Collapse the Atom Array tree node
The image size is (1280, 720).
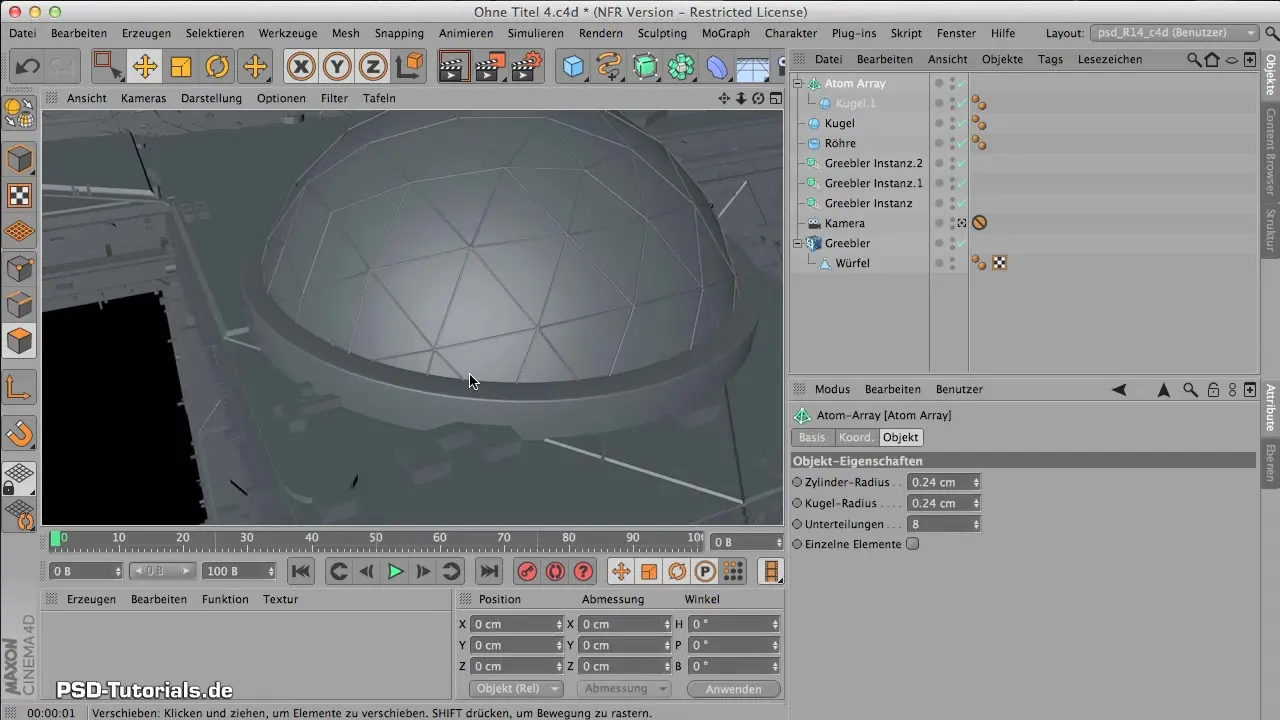click(798, 83)
